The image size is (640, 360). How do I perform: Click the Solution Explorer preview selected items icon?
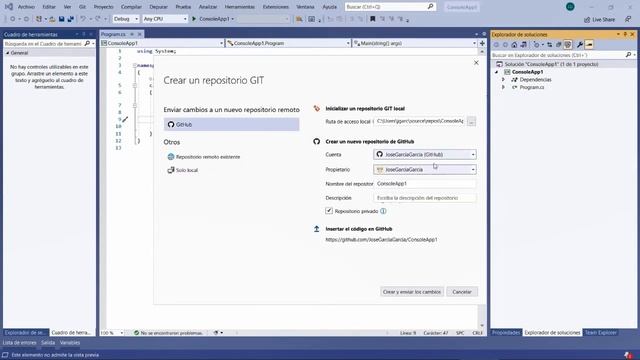589,44
